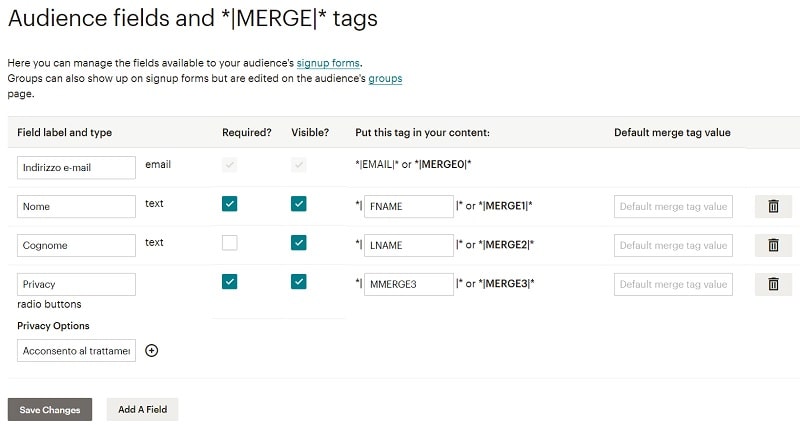Viewport: 800px width, 425px height.
Task: Delete the Privacy field with trash icon
Action: click(773, 284)
